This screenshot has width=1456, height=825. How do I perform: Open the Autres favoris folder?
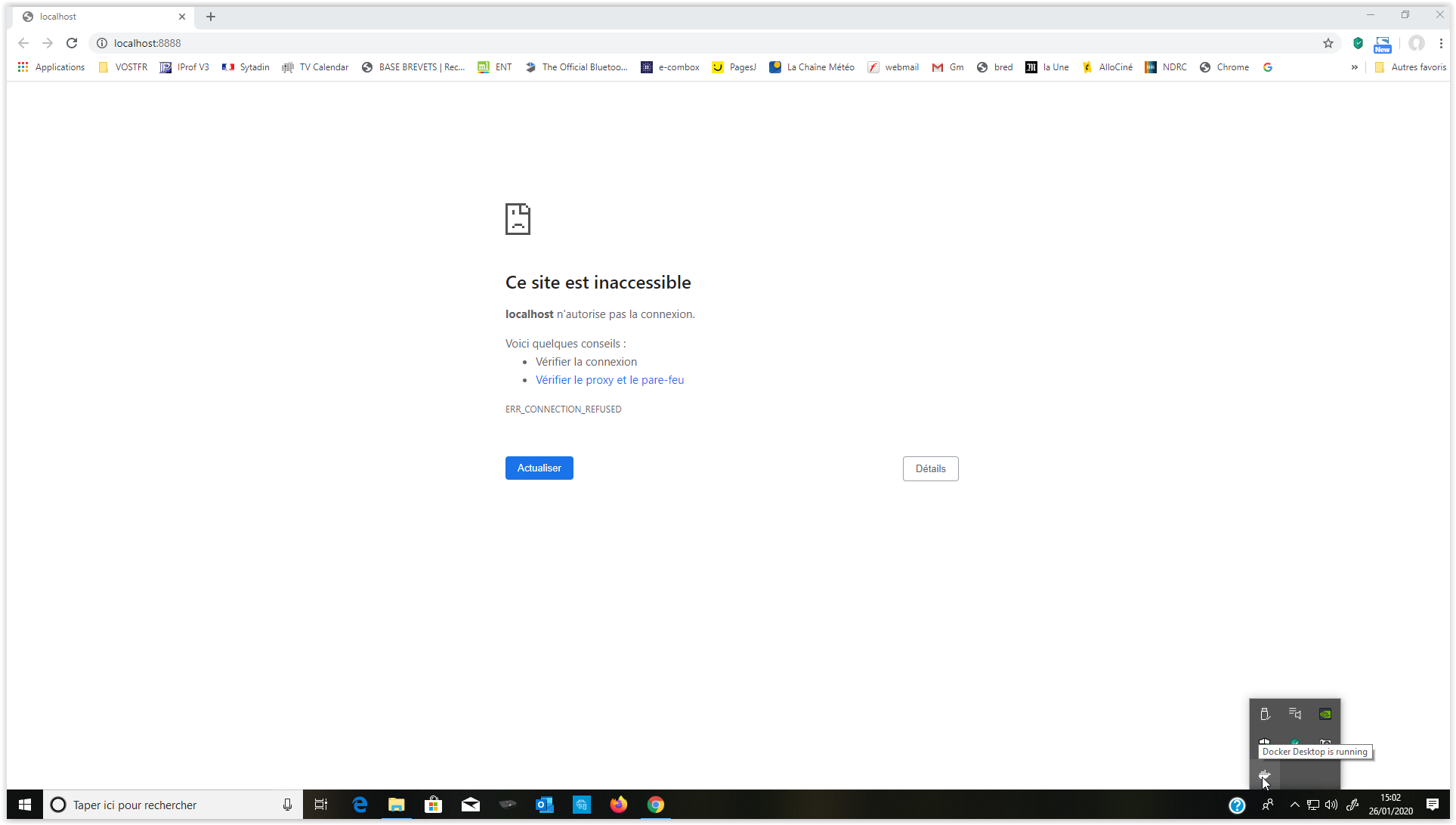pyautogui.click(x=1410, y=67)
